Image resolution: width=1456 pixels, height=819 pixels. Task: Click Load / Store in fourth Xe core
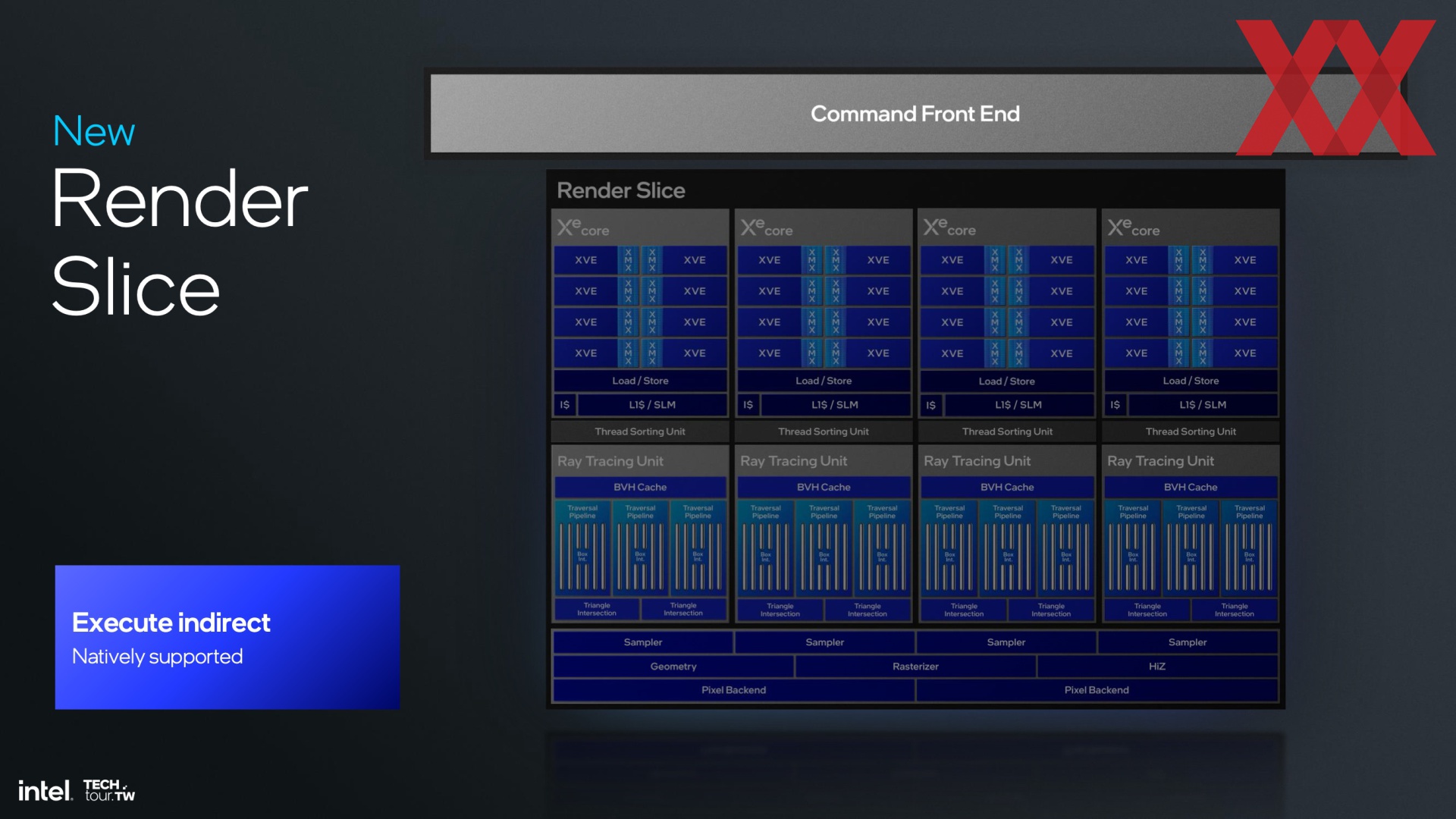(1191, 381)
